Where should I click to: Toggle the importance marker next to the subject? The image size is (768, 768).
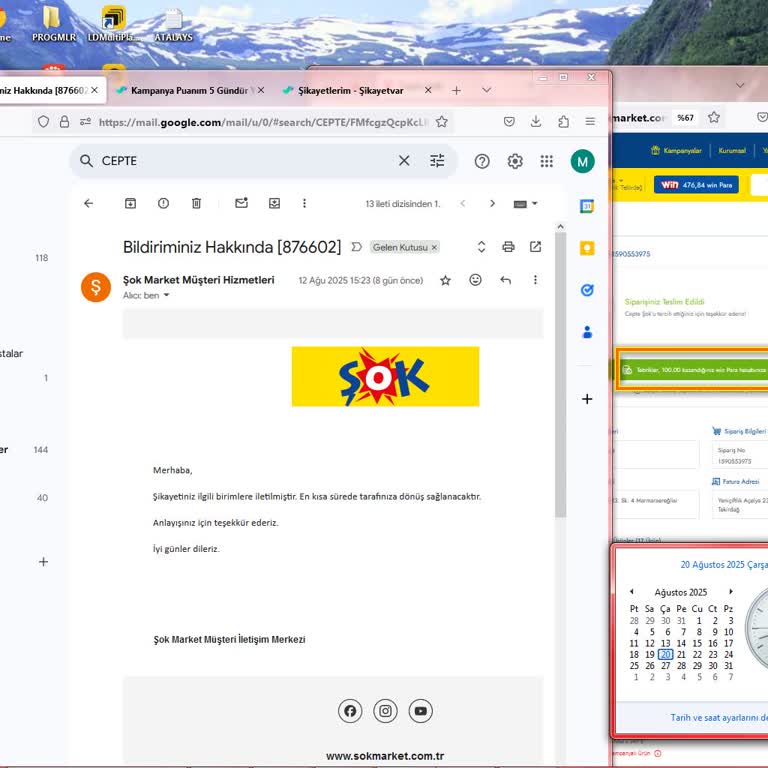pyautogui.click(x=357, y=247)
